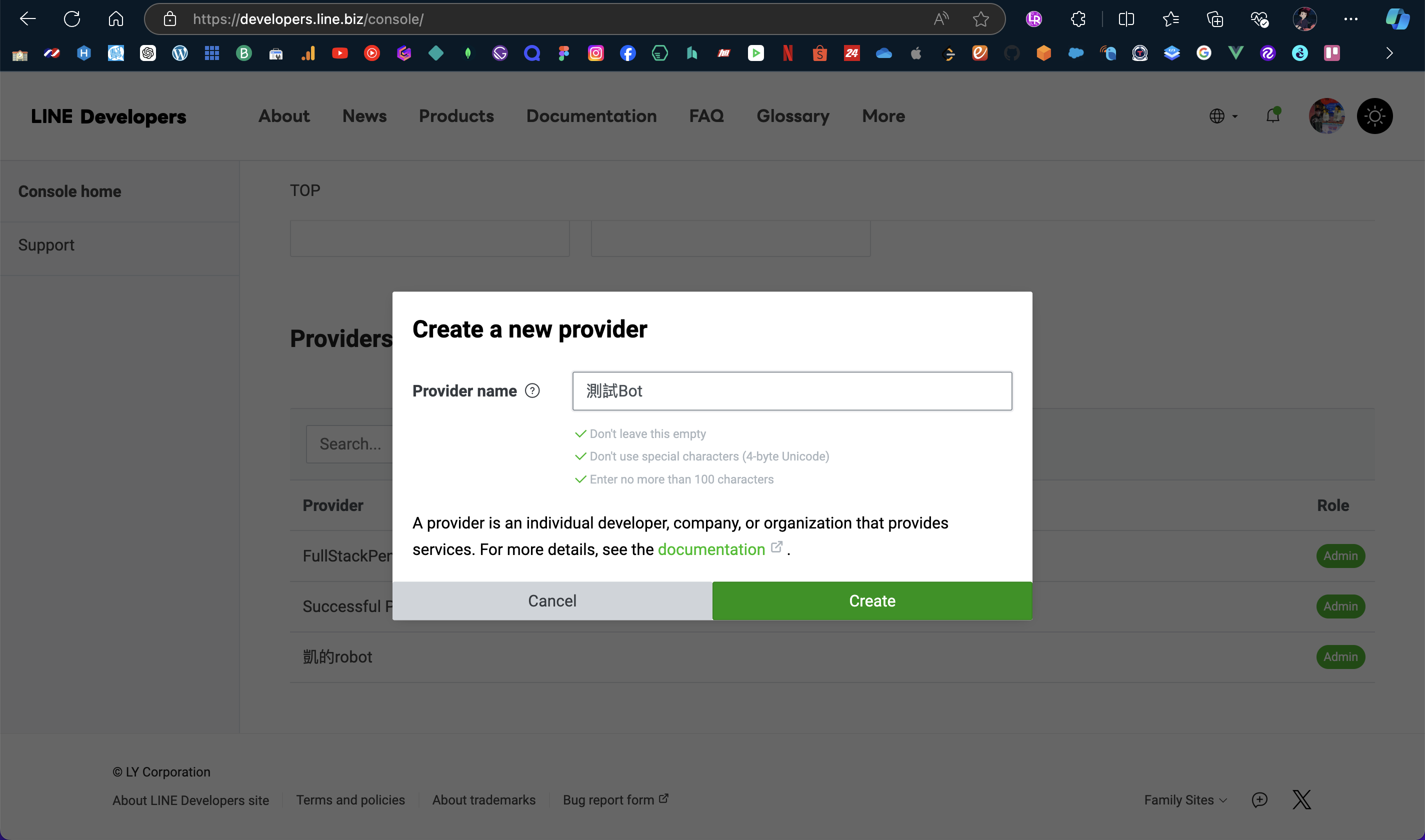Open the GitHub bookmark
Screen dimensions: 1425x840
click(1012, 53)
